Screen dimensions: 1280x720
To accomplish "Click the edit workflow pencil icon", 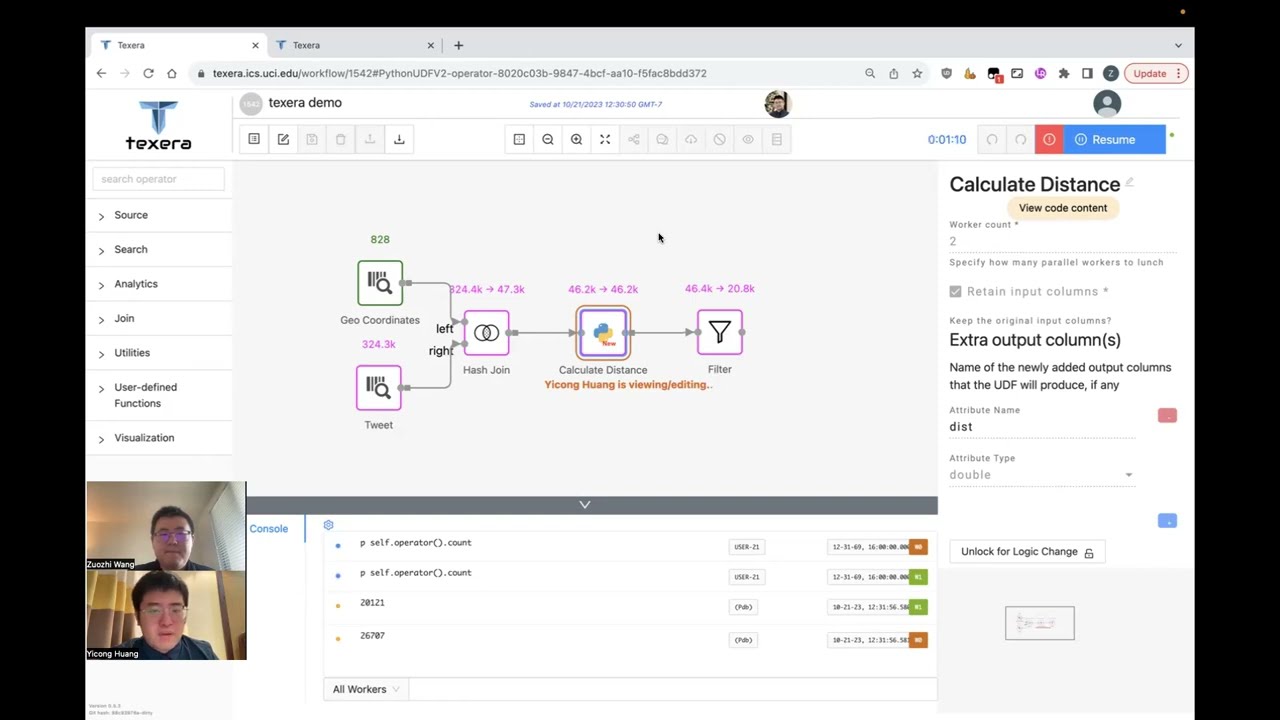I will point(283,139).
